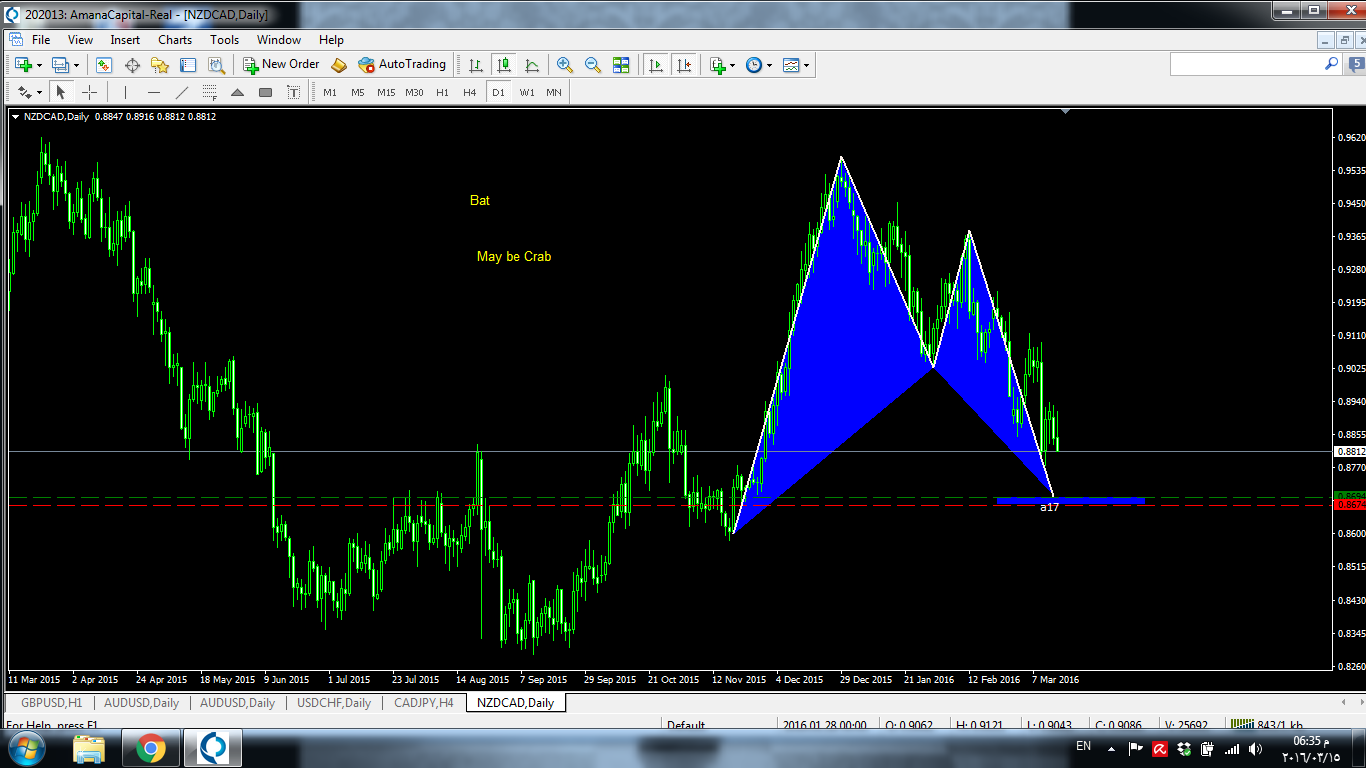1366x768 pixels.
Task: Open the Windows Start menu
Action: (25, 748)
